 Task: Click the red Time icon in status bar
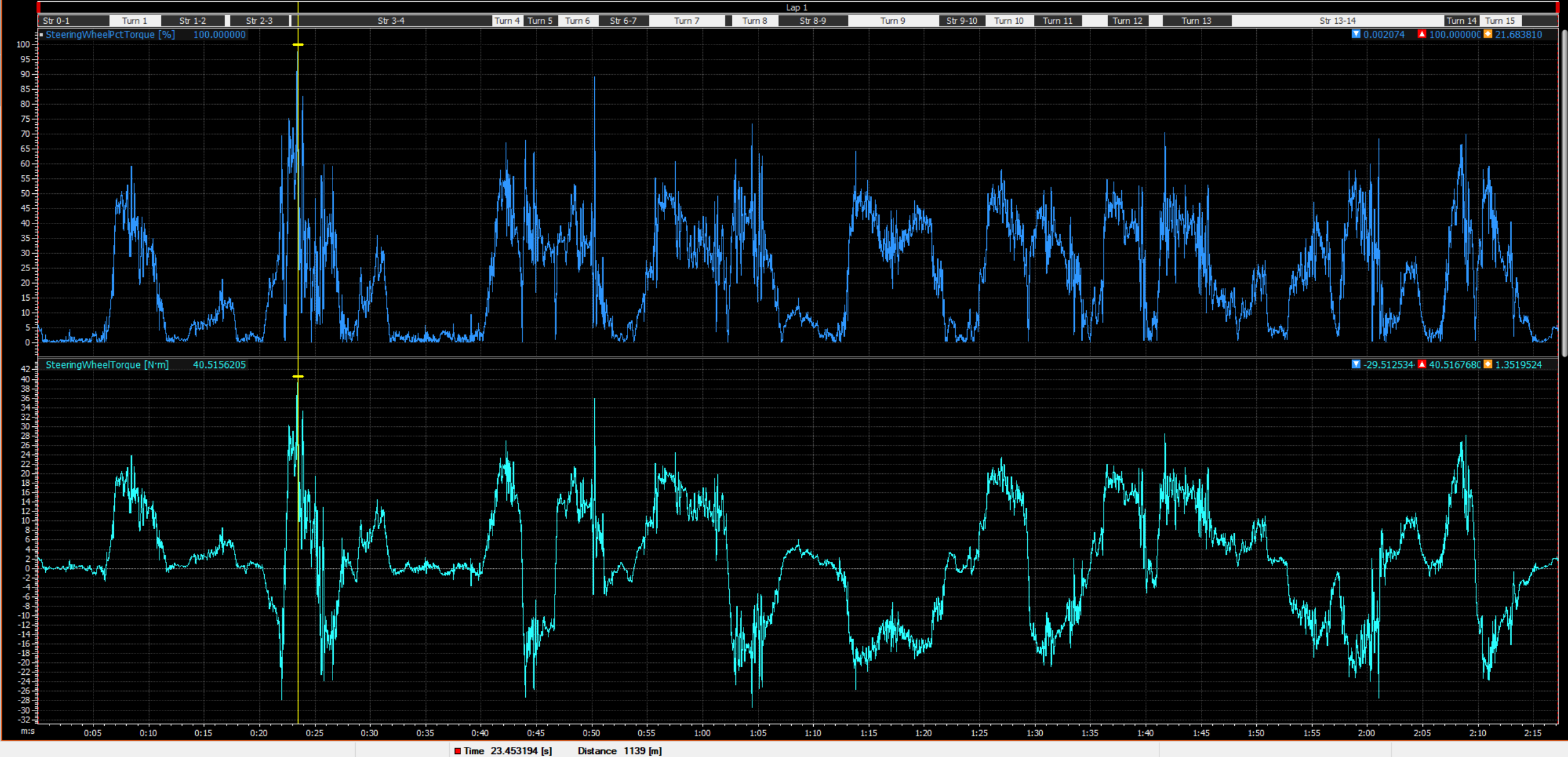[x=457, y=751]
